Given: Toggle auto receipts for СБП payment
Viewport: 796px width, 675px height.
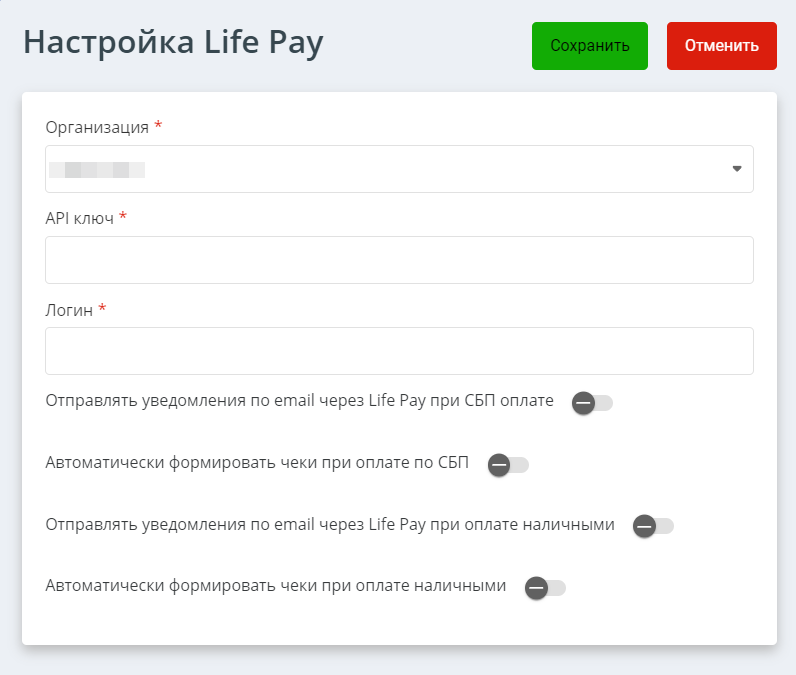Looking at the screenshot, I should (508, 465).
